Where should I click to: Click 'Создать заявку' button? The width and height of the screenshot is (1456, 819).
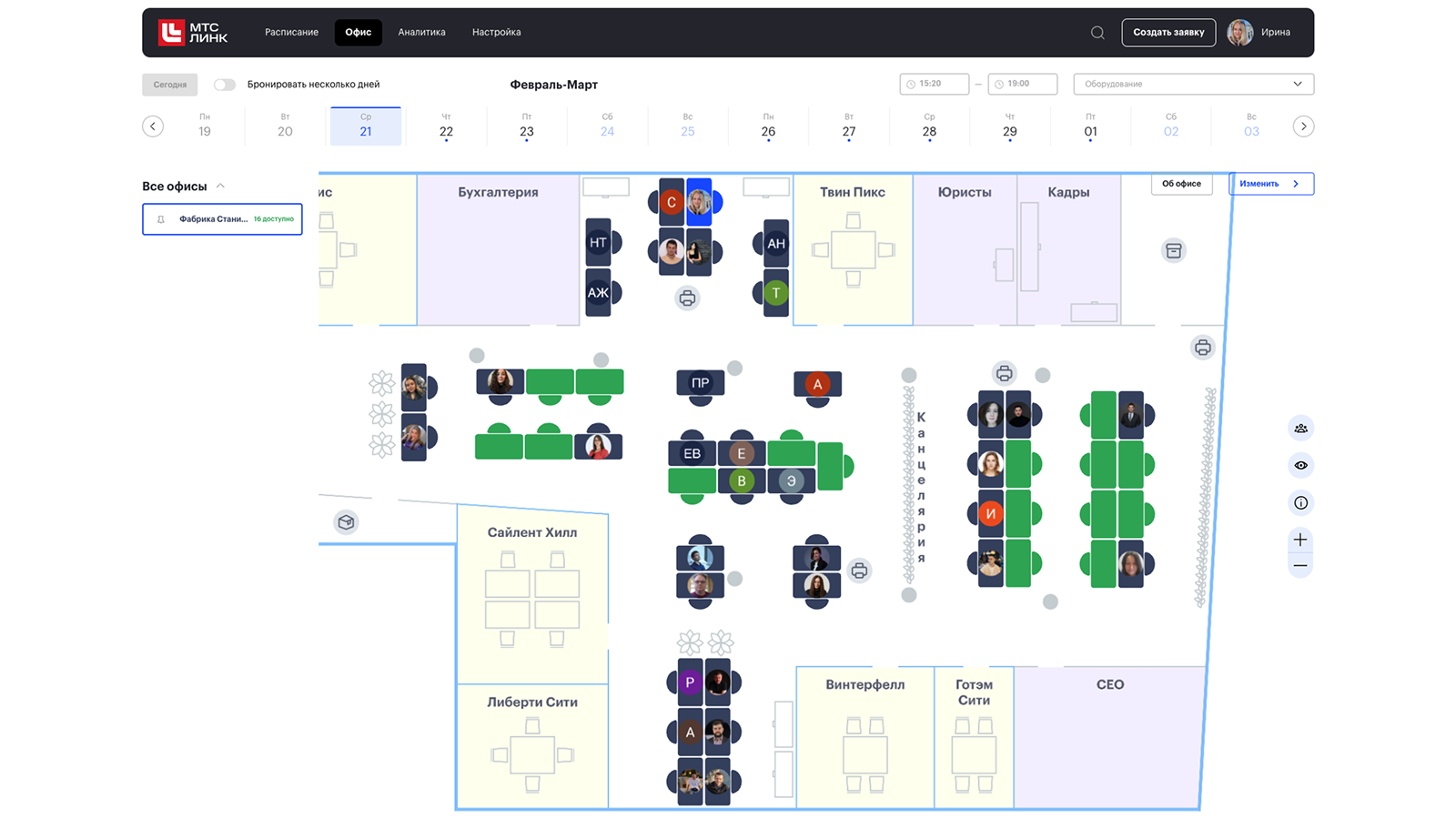[x=1168, y=33]
